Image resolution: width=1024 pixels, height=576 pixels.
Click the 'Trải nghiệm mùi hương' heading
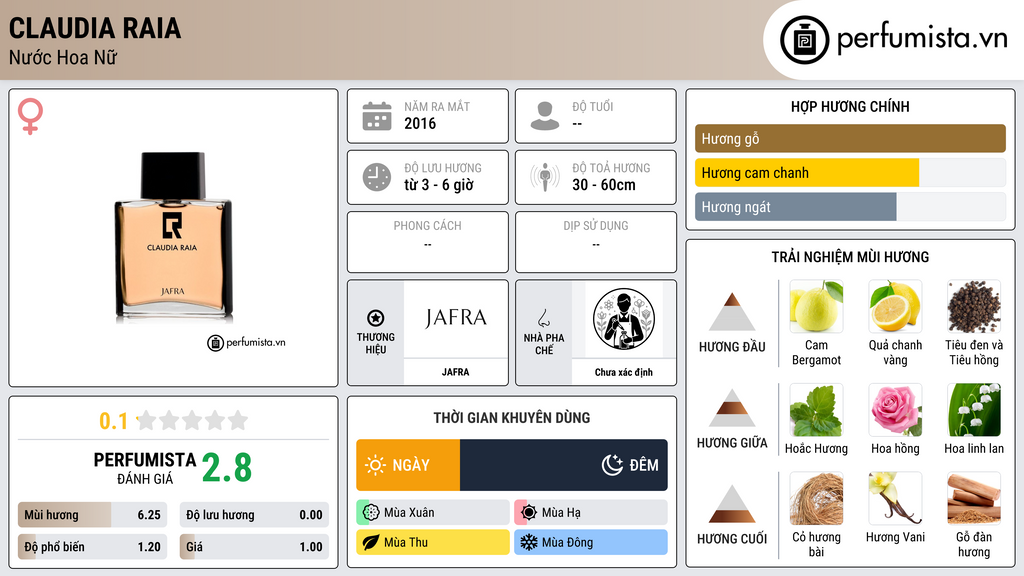coord(850,257)
